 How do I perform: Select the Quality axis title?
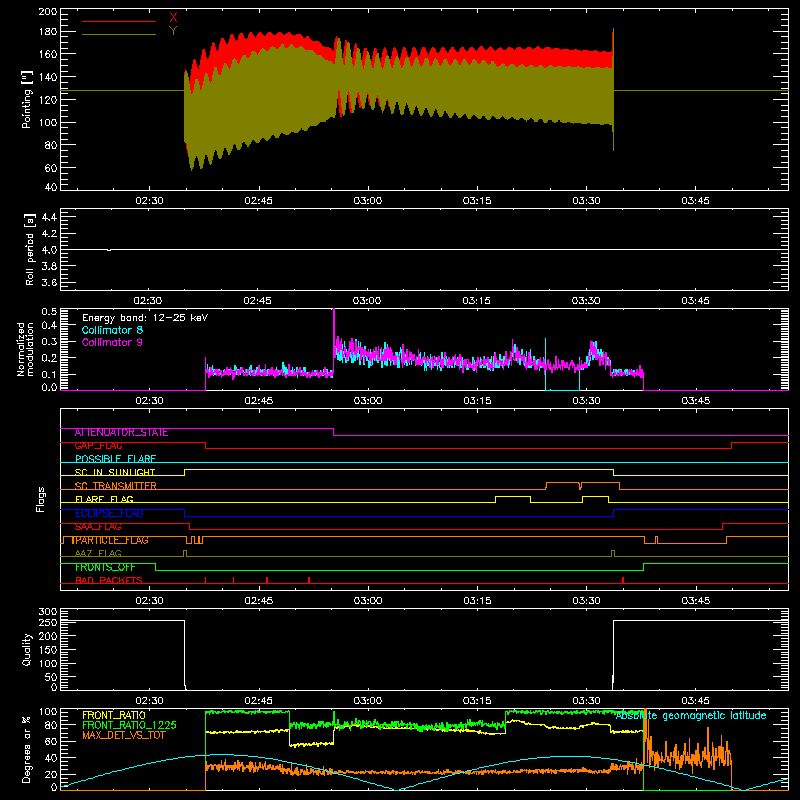tap(27, 649)
